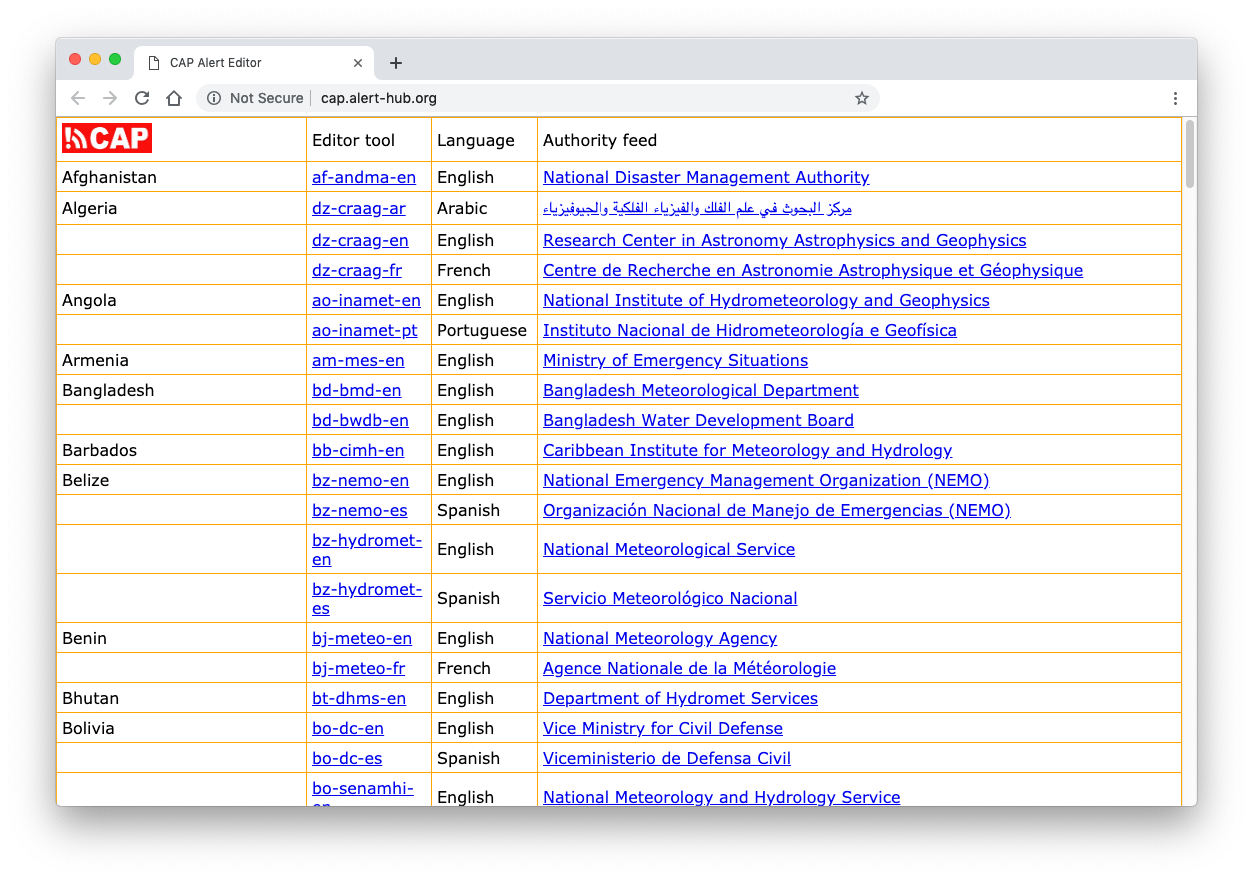Open the bj-meteo-fr editor link
The width and height of the screenshot is (1253, 880).
pos(359,668)
